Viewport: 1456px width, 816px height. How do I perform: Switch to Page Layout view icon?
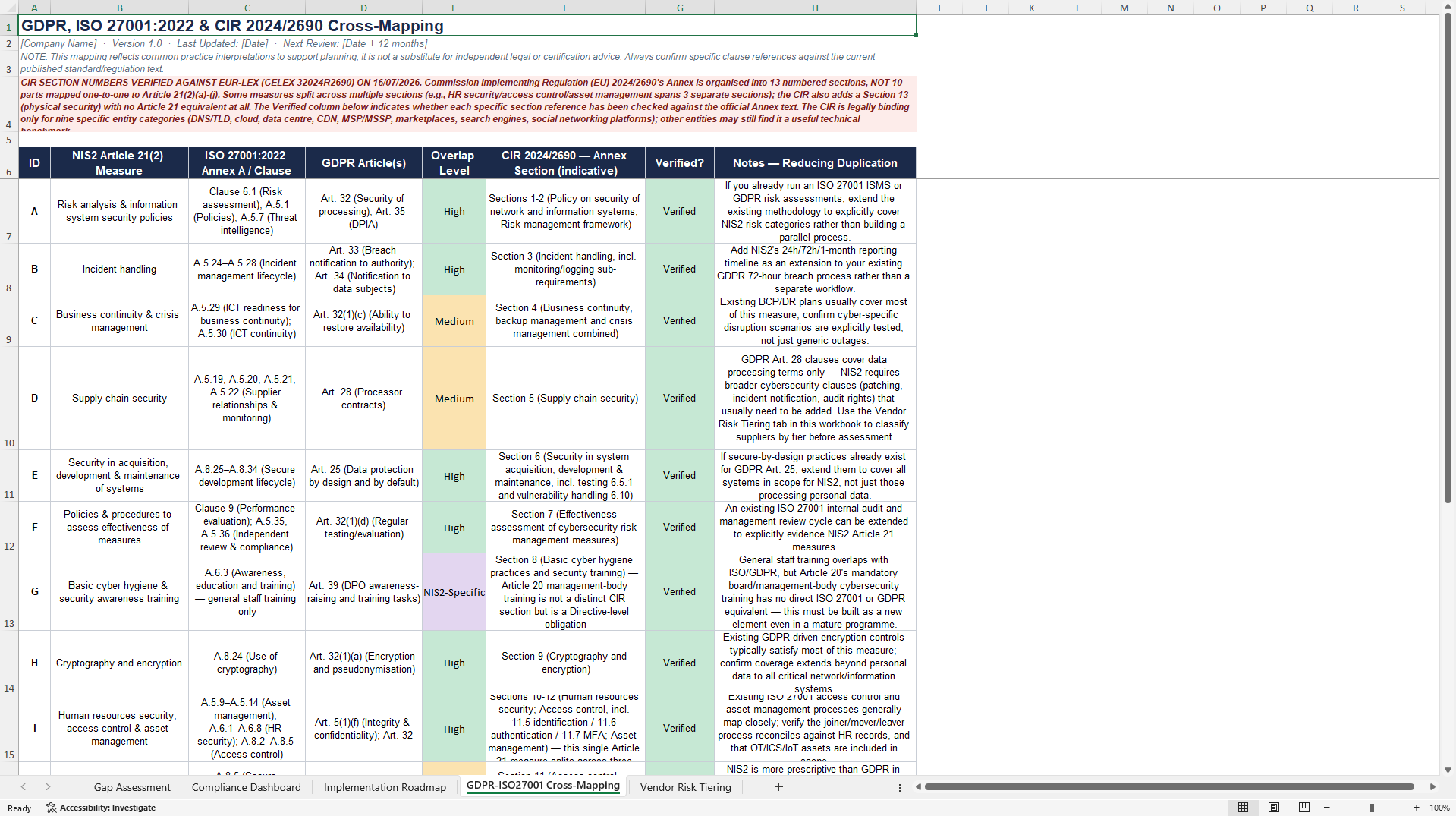click(1274, 808)
